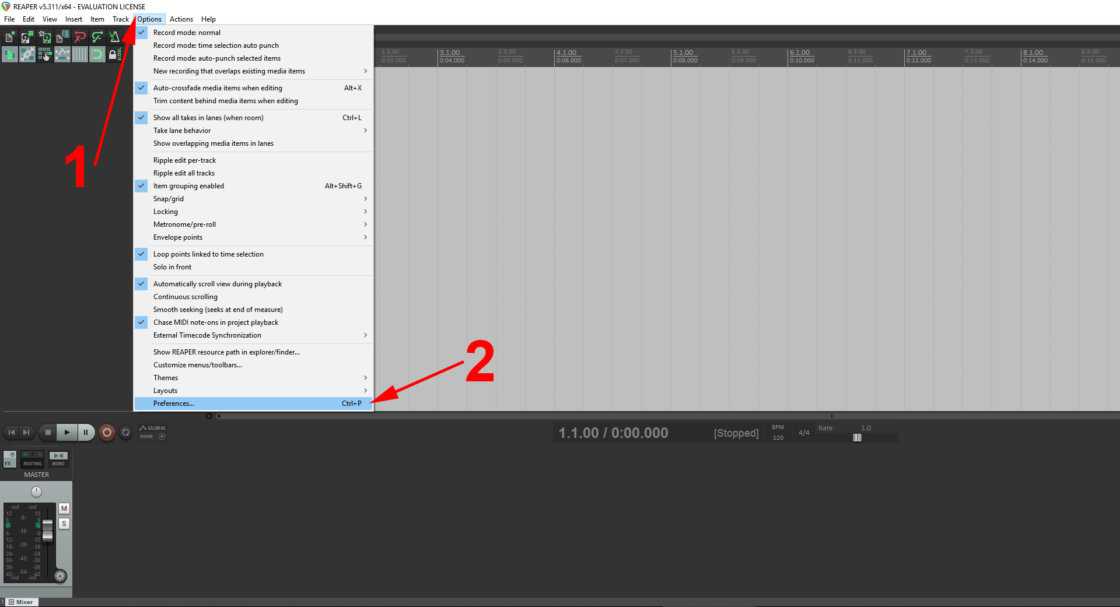
Task: Toggle the locking padlock icon
Action: pos(113,54)
